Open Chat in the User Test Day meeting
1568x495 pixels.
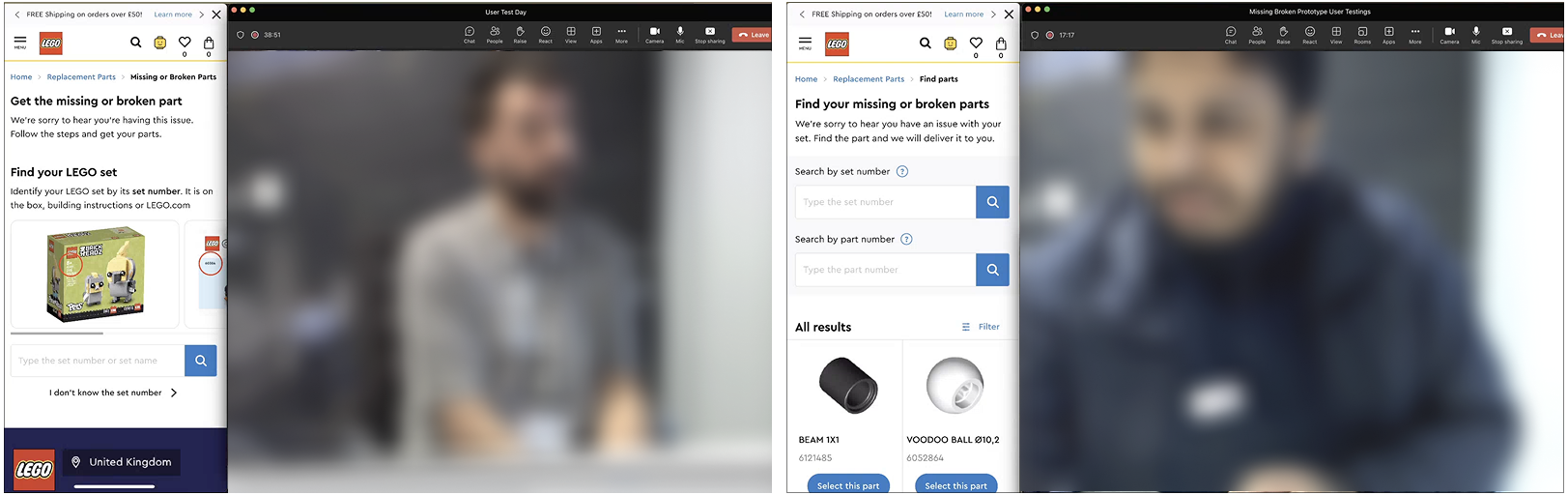pos(470,34)
